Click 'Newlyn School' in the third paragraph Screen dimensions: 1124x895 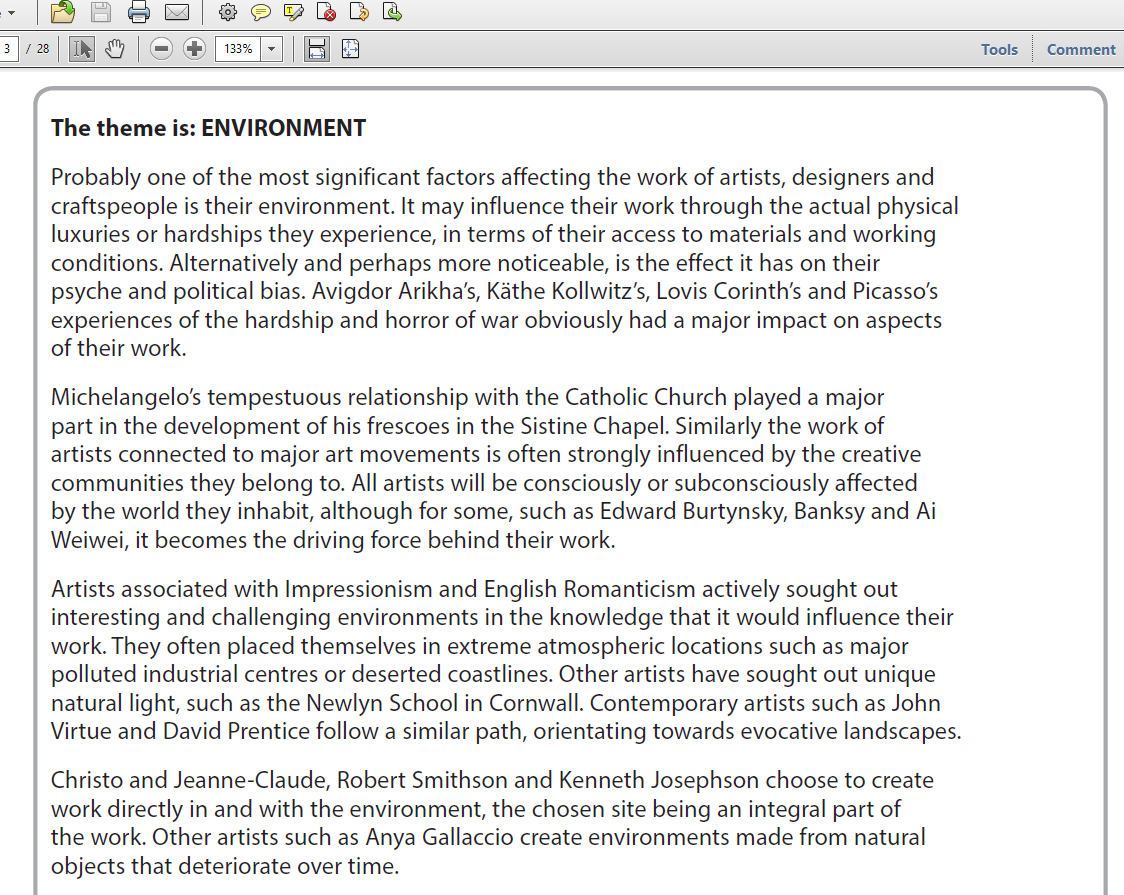click(381, 702)
